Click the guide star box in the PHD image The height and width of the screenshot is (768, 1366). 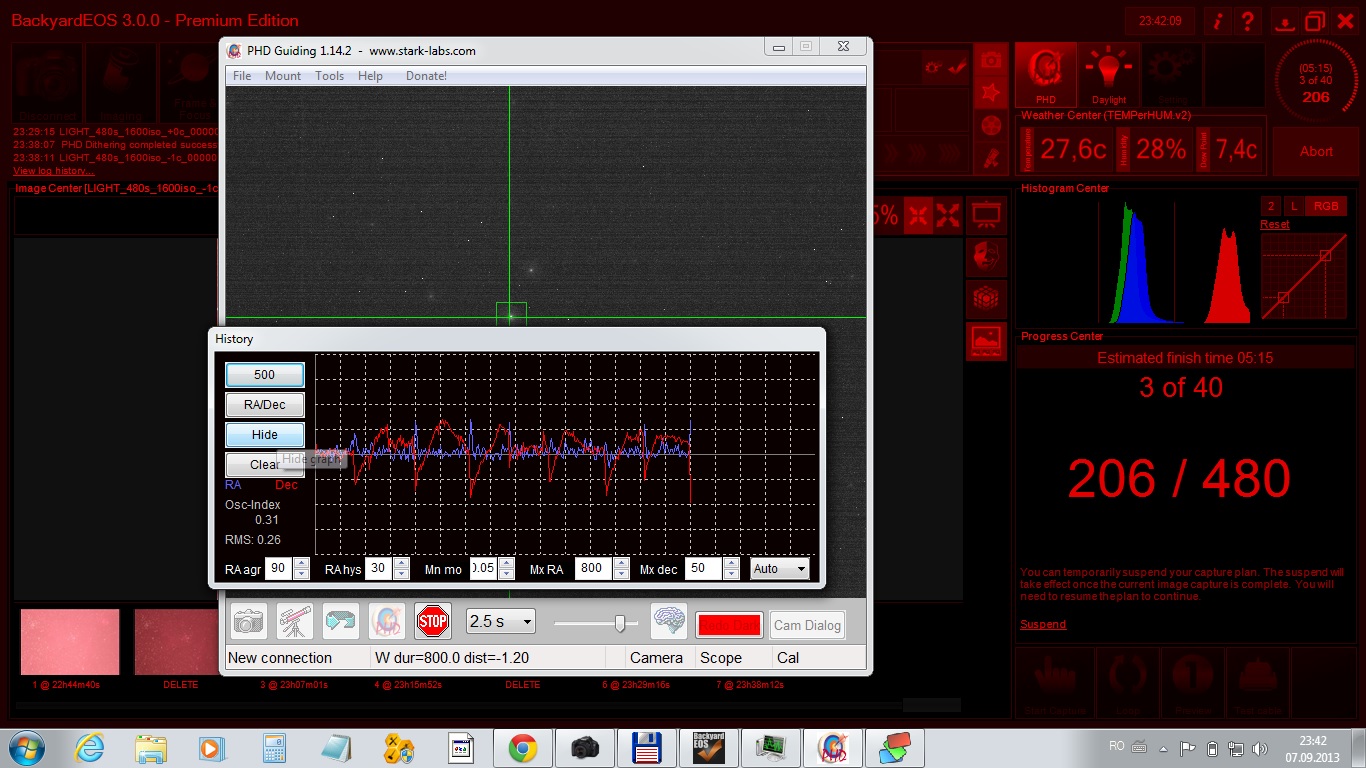(x=511, y=317)
